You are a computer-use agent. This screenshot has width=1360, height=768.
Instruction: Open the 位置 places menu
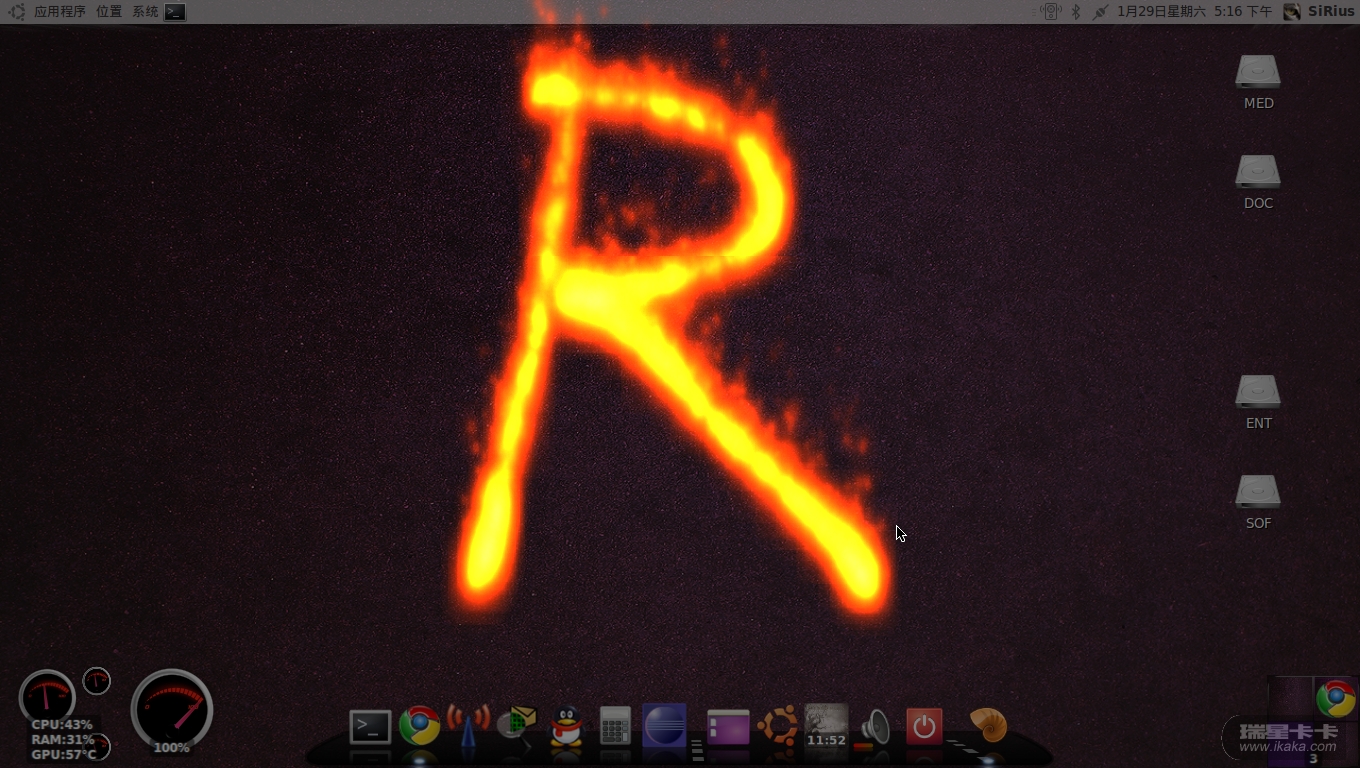(x=109, y=12)
